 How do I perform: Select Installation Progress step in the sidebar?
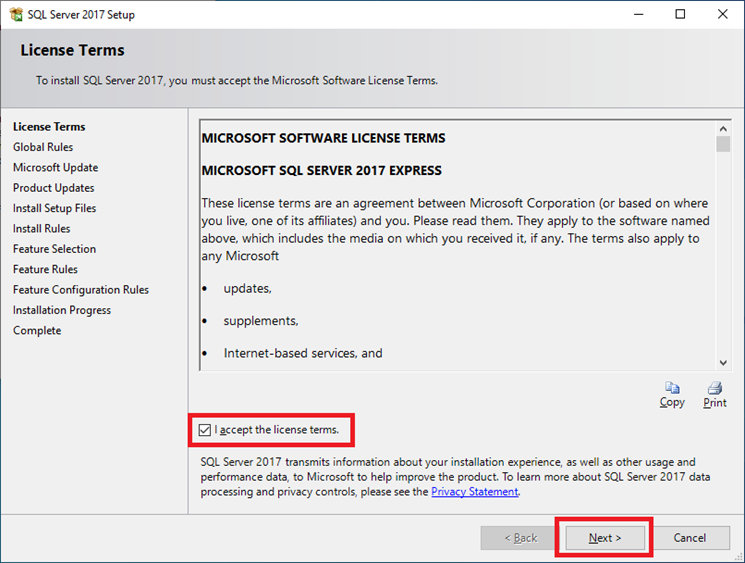62,310
